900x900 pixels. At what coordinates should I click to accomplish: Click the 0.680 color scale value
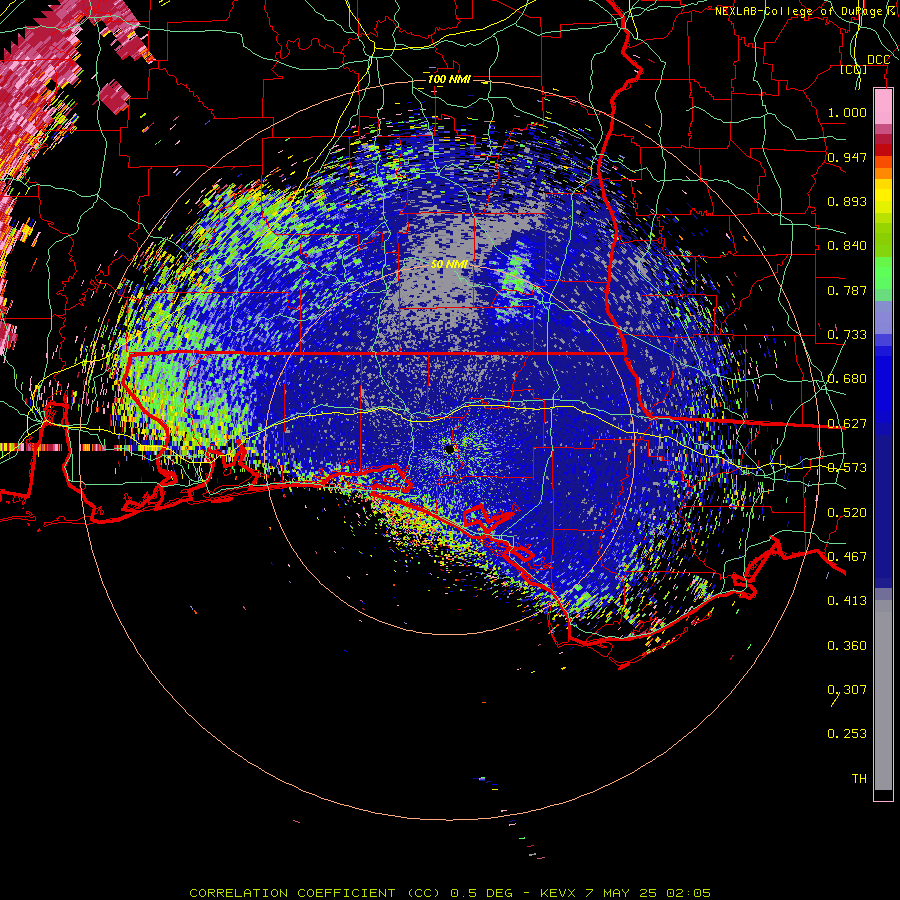pyautogui.click(x=847, y=379)
